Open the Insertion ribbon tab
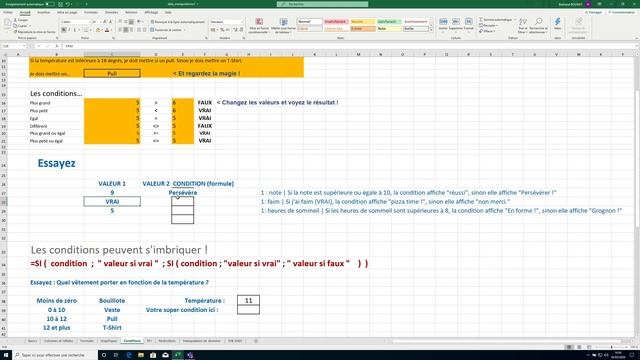The height and width of the screenshot is (360, 640). point(44,13)
